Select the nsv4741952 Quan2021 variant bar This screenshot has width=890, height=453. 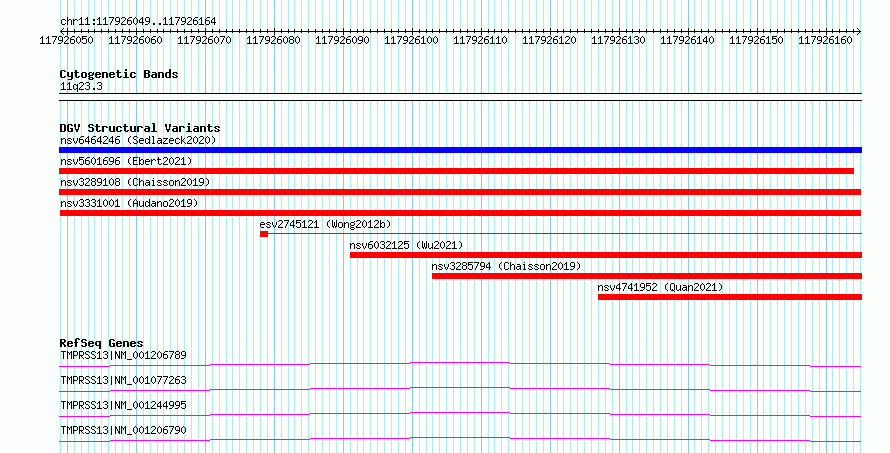pyautogui.click(x=730, y=297)
